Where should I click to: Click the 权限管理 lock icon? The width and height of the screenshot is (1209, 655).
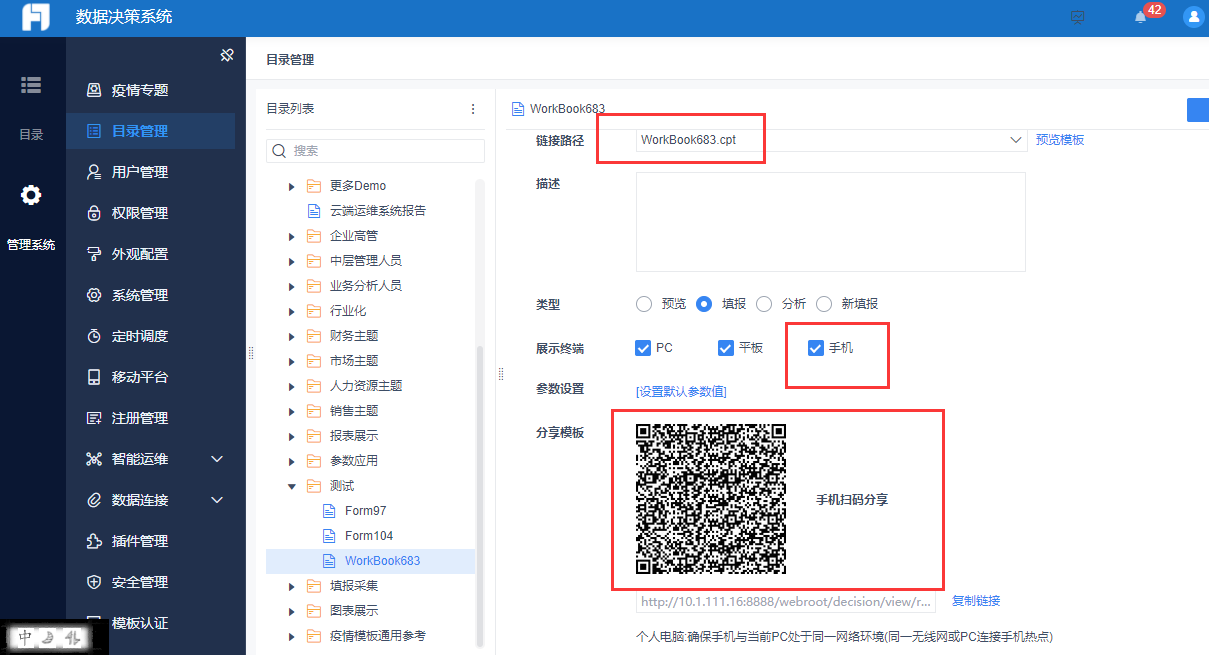pos(94,213)
